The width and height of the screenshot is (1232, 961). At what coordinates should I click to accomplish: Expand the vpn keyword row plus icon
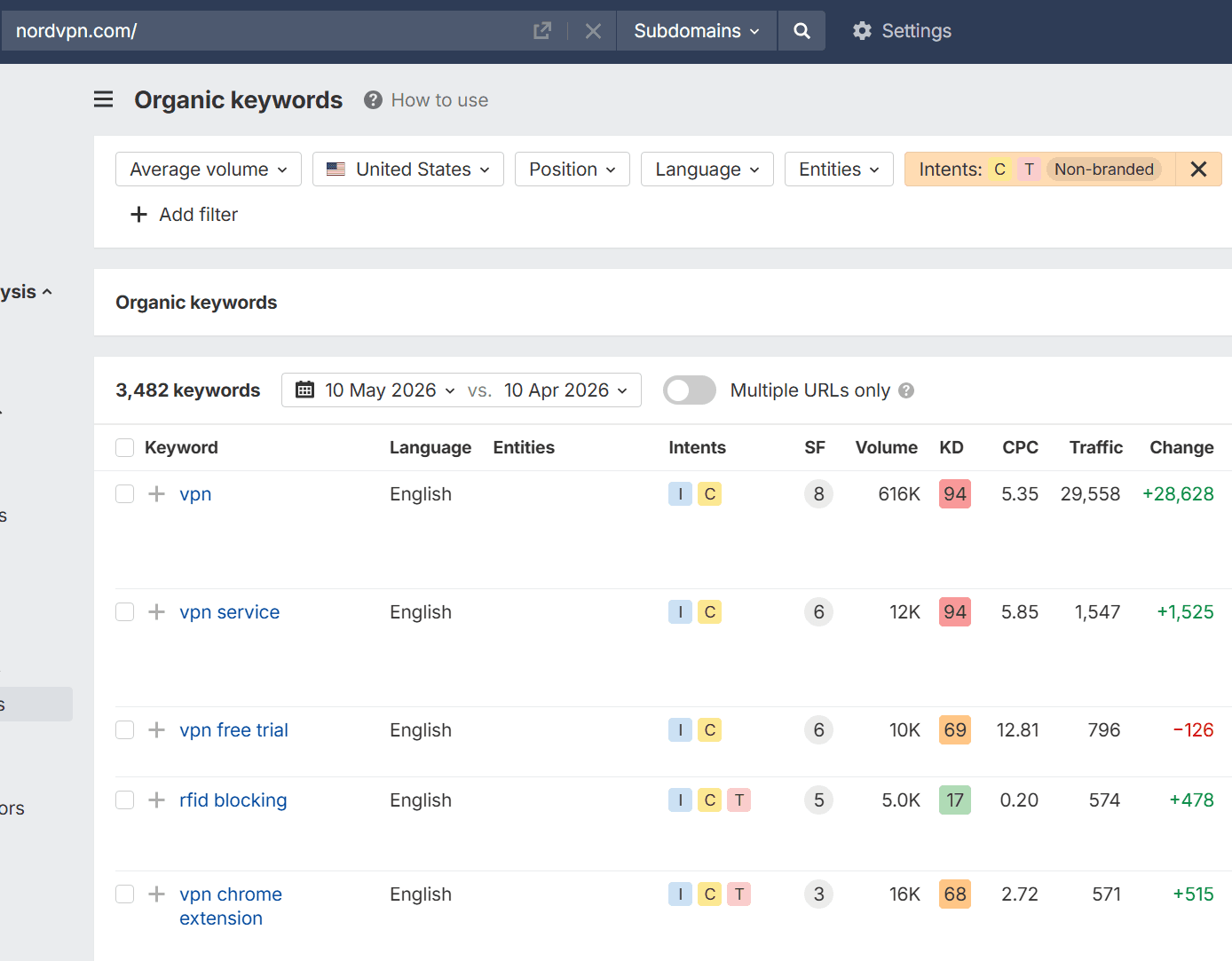[x=157, y=494]
